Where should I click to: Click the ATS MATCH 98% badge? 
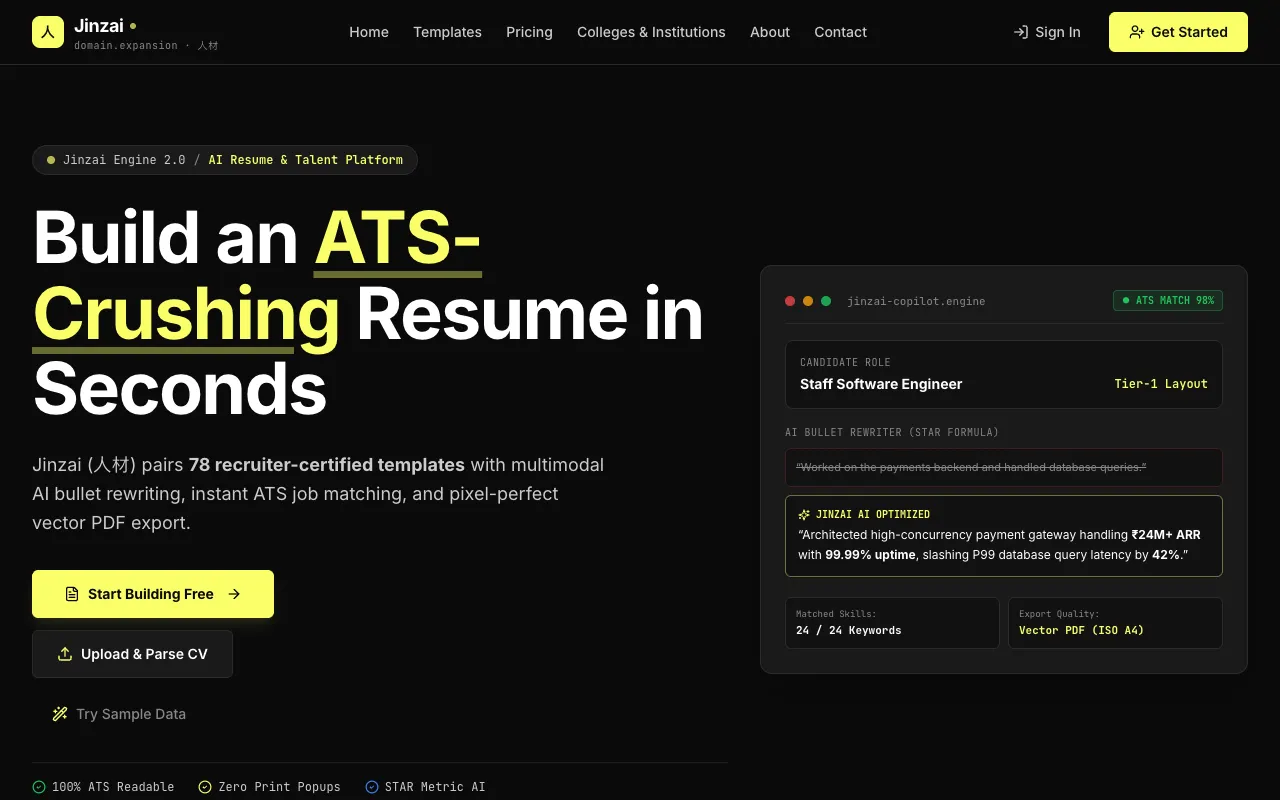coord(1168,300)
